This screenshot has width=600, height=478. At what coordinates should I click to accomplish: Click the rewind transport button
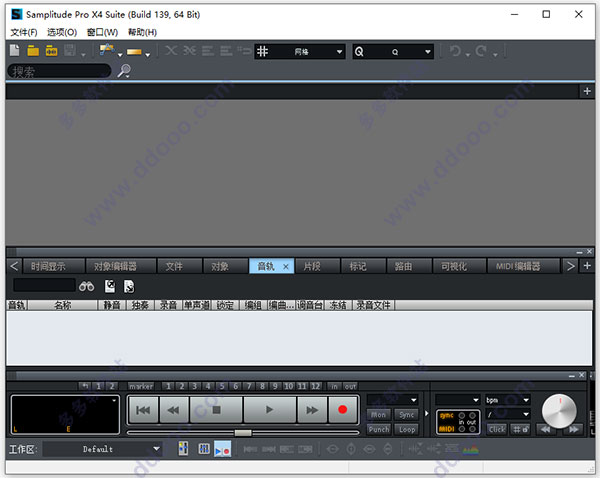[x=174, y=410]
